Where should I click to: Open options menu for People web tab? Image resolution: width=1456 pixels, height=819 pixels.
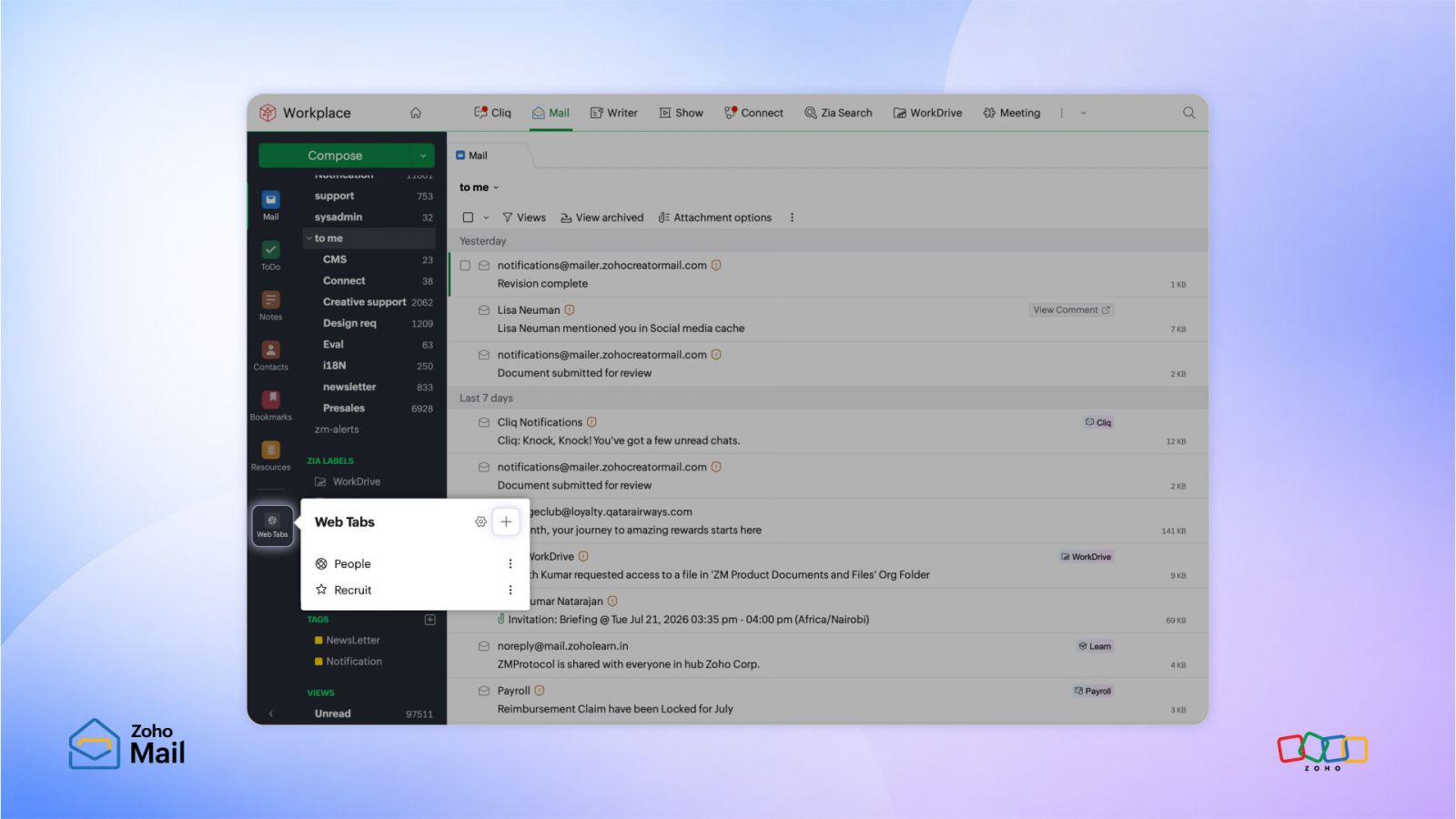[x=510, y=564]
